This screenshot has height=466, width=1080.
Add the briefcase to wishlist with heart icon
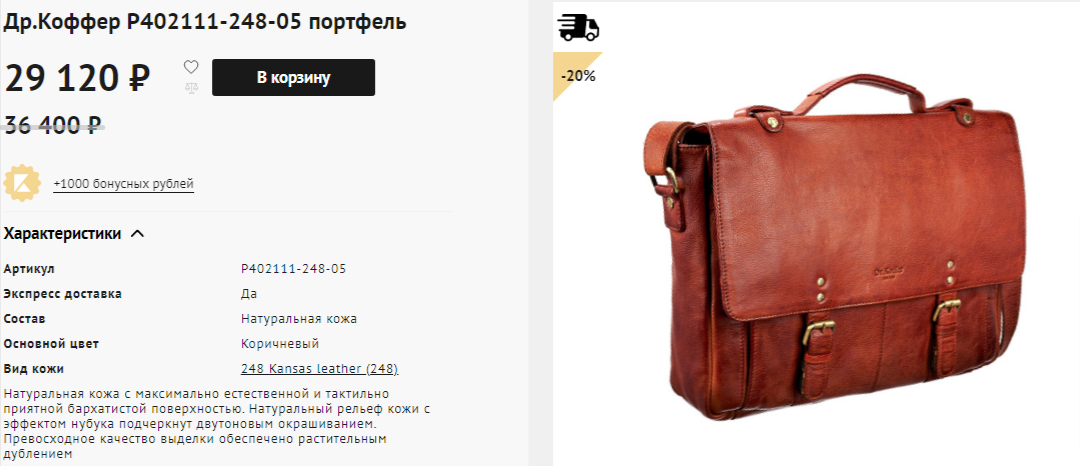coord(191,67)
